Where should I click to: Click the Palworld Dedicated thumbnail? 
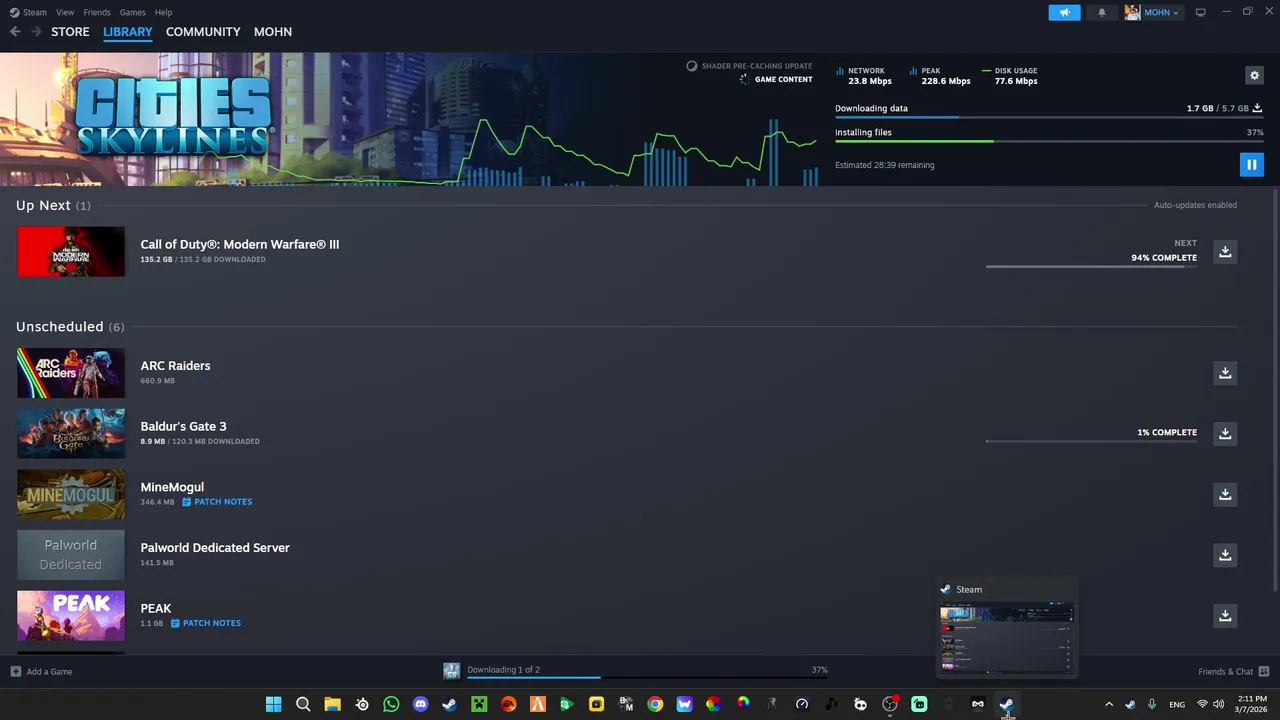(71, 555)
